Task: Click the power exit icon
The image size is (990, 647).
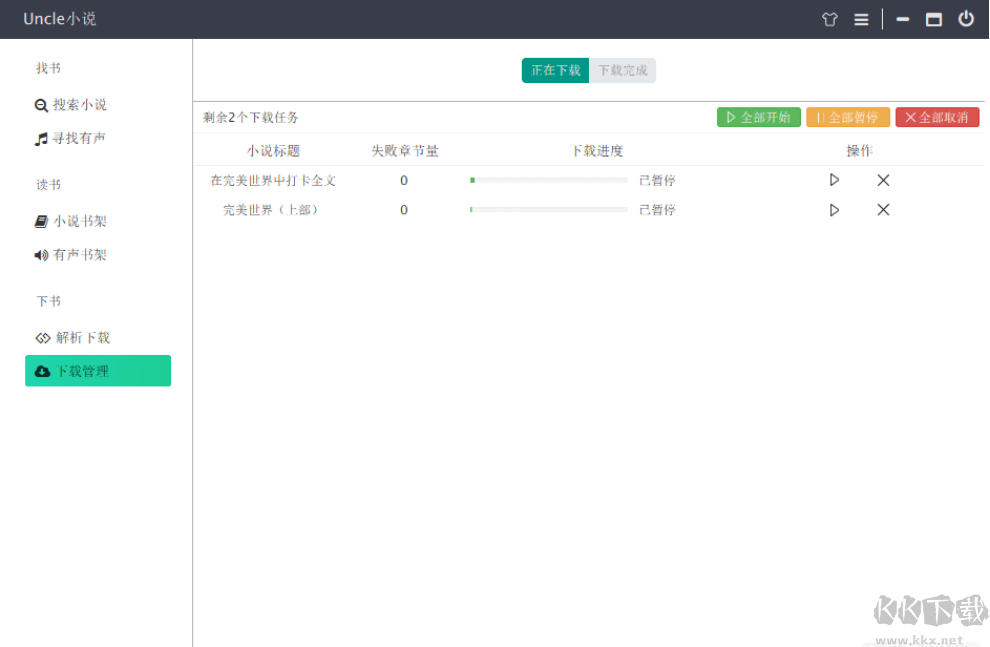Action: pos(965,19)
